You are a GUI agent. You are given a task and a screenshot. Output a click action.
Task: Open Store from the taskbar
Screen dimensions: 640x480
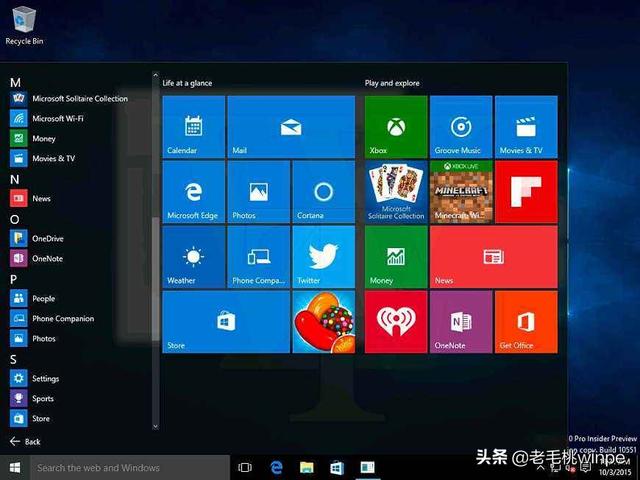337,468
